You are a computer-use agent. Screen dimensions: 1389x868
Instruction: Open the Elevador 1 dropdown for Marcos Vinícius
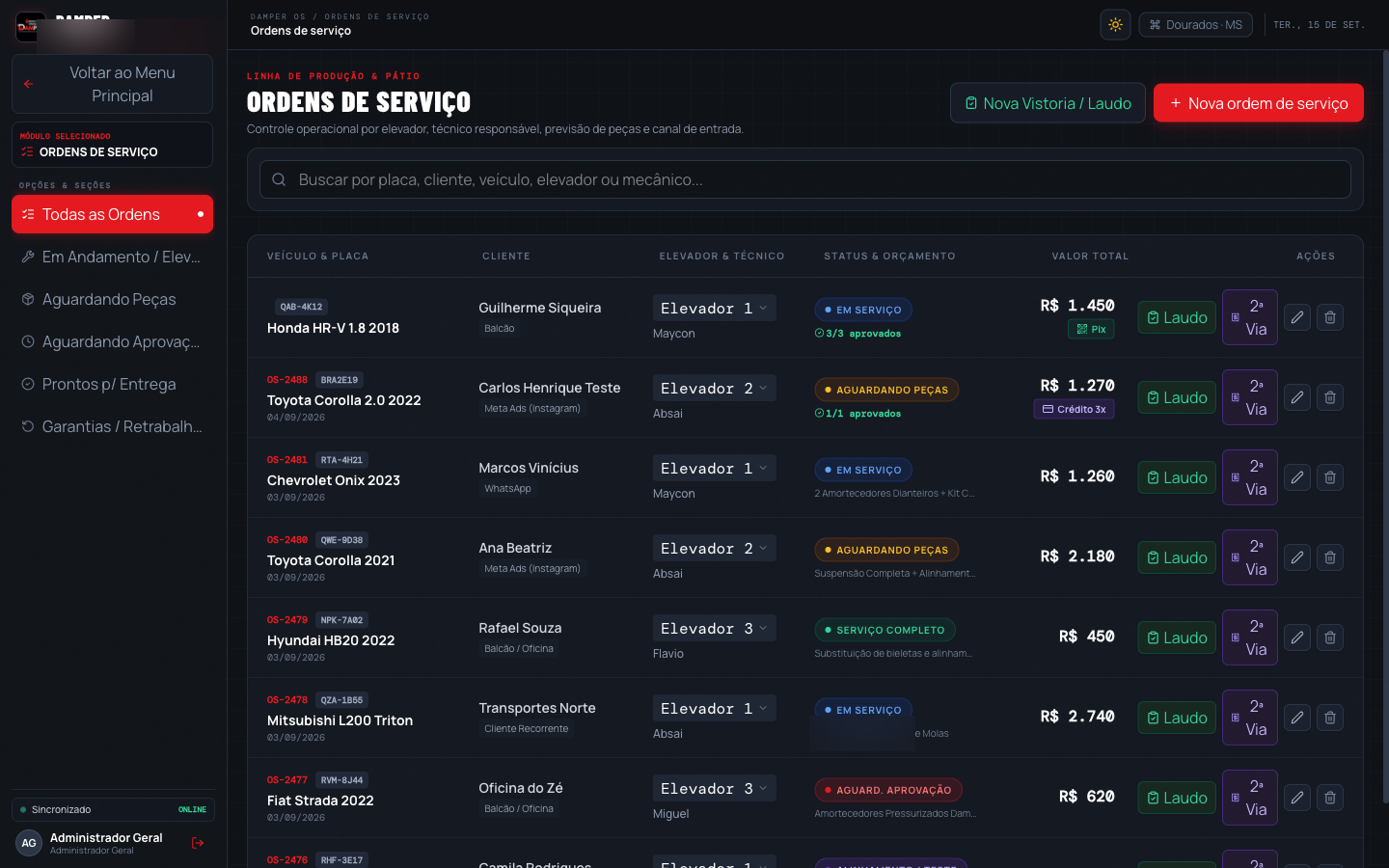coord(714,468)
